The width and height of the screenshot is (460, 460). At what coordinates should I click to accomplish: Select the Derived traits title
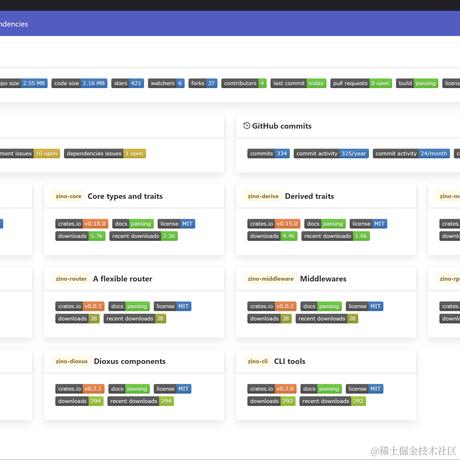[x=309, y=196]
